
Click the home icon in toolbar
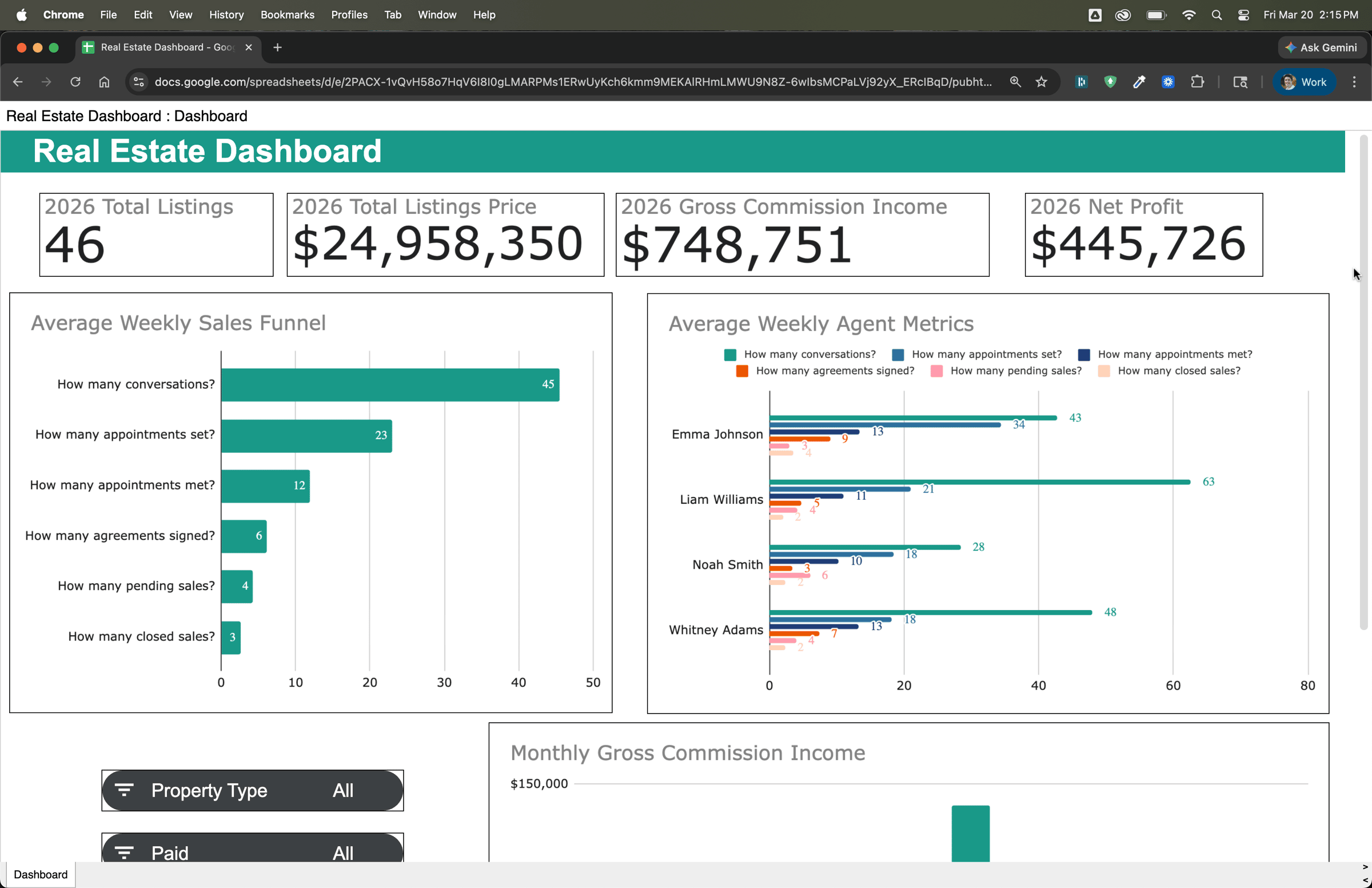tap(104, 82)
